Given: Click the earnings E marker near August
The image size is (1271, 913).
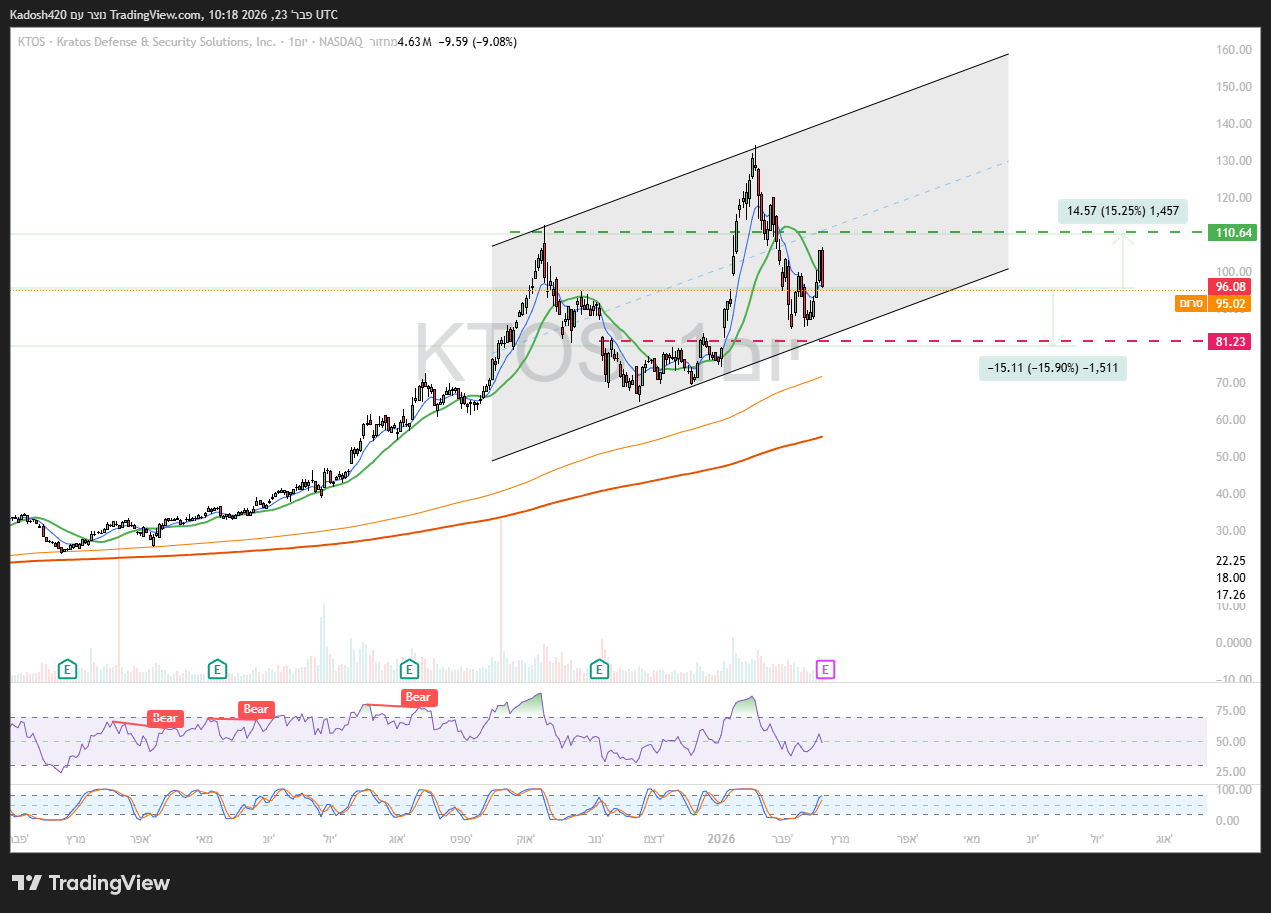Looking at the screenshot, I should tap(409, 669).
